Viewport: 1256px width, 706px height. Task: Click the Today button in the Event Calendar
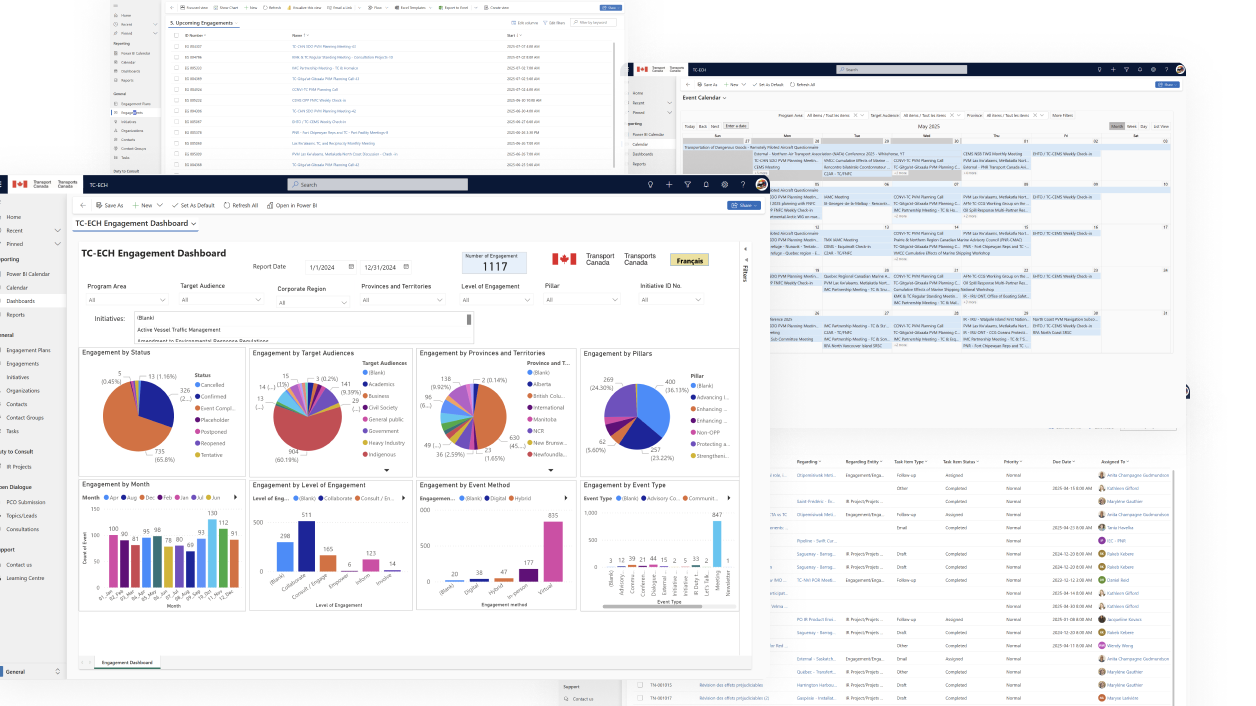690,127
